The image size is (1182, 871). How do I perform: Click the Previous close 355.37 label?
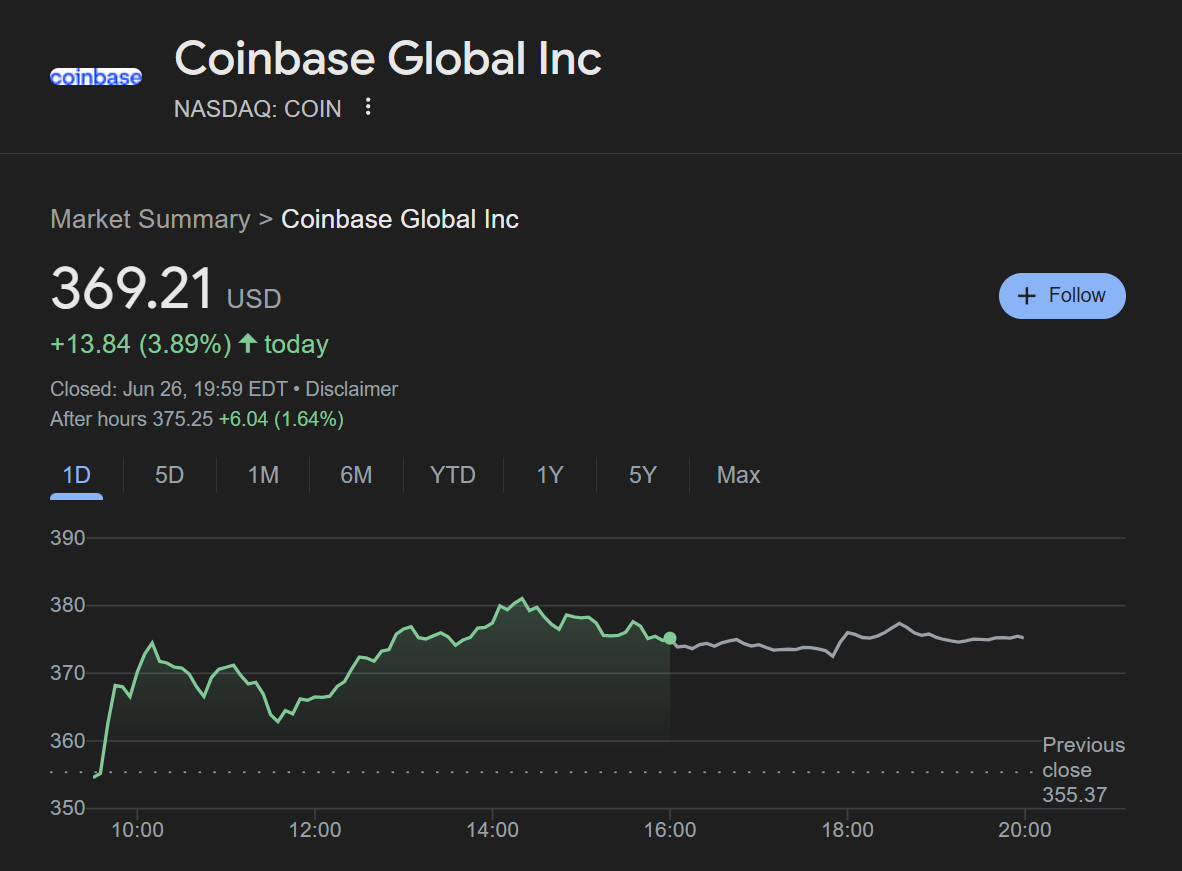coord(1083,770)
